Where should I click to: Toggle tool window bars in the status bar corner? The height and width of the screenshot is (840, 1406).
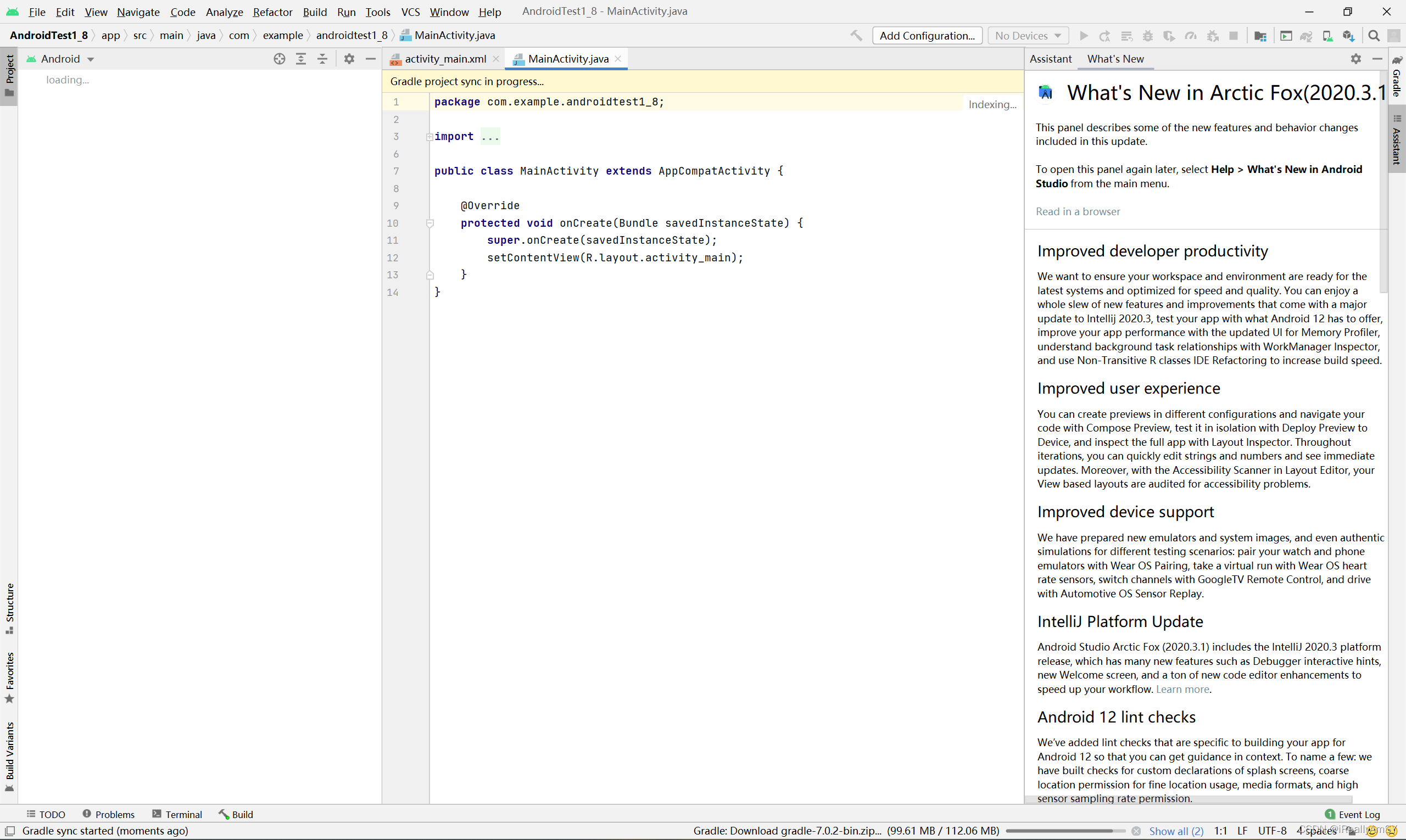click(x=10, y=831)
